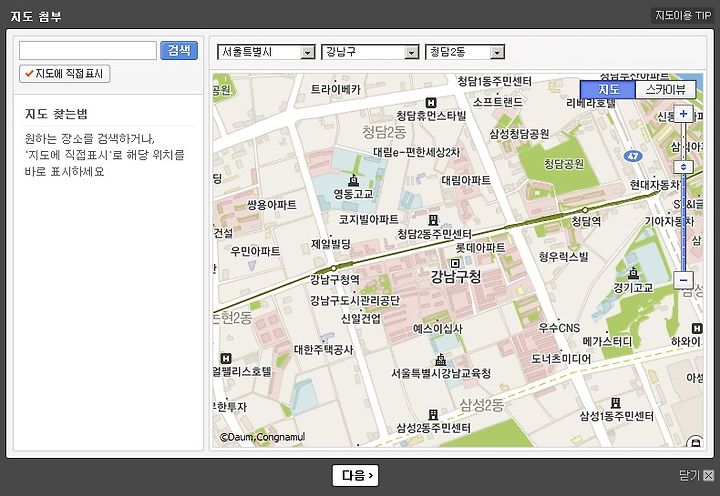Click the Daum Congnamul copyright text
Viewport: 720px width, 496px height.
coord(262,437)
